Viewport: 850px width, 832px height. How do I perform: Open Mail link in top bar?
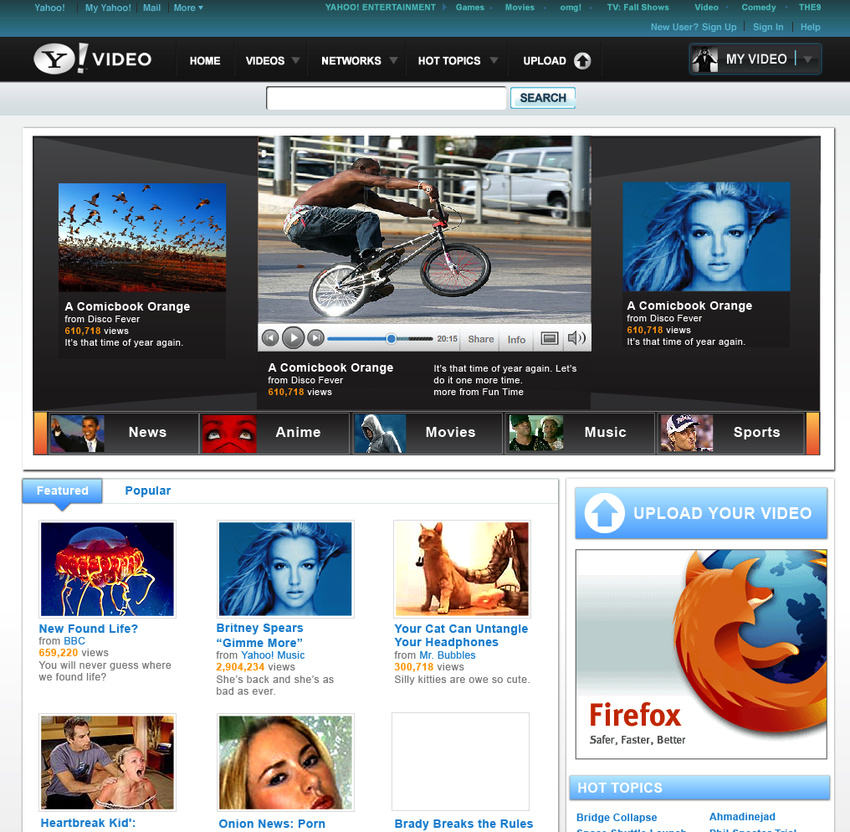(151, 8)
